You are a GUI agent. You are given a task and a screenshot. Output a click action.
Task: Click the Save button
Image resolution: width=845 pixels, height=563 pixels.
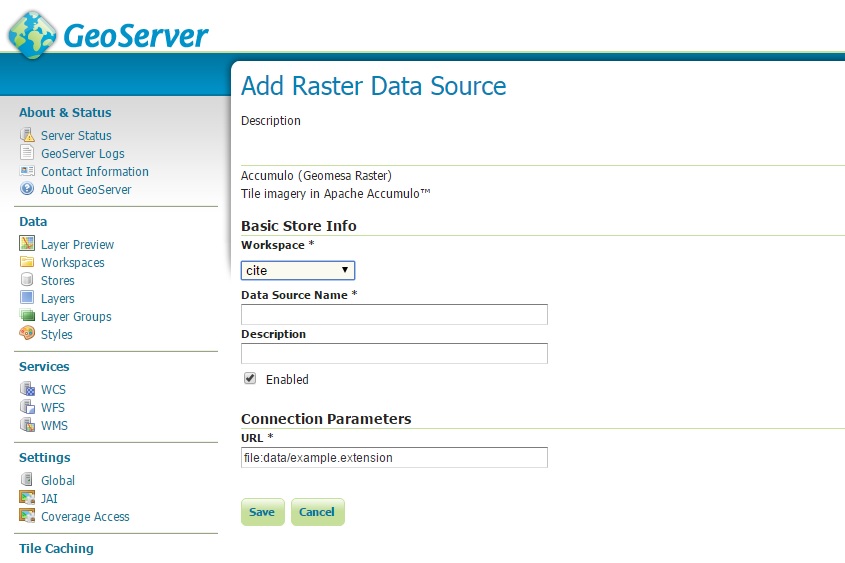(x=262, y=512)
